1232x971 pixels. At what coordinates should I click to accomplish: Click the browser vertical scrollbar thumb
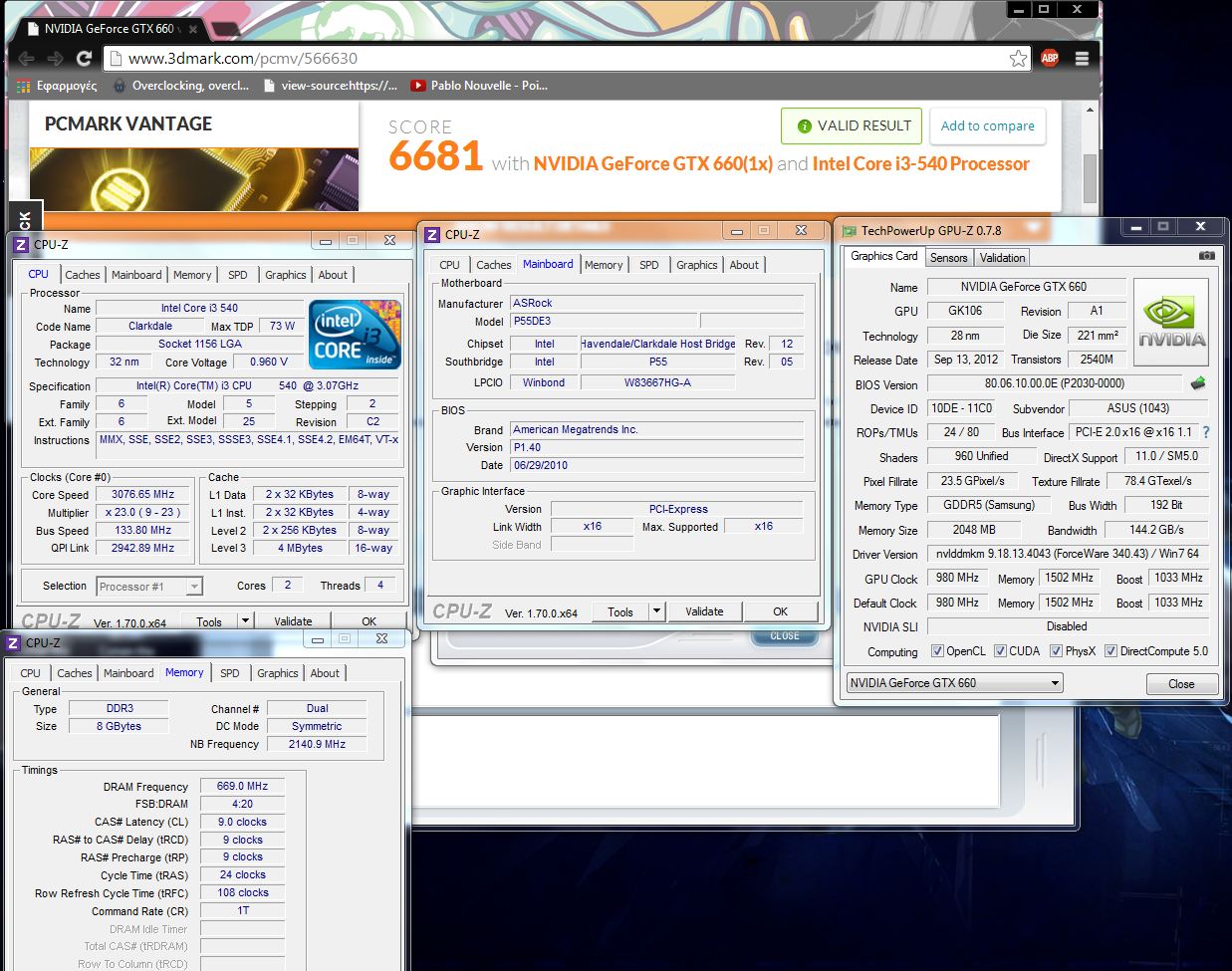(1091, 177)
